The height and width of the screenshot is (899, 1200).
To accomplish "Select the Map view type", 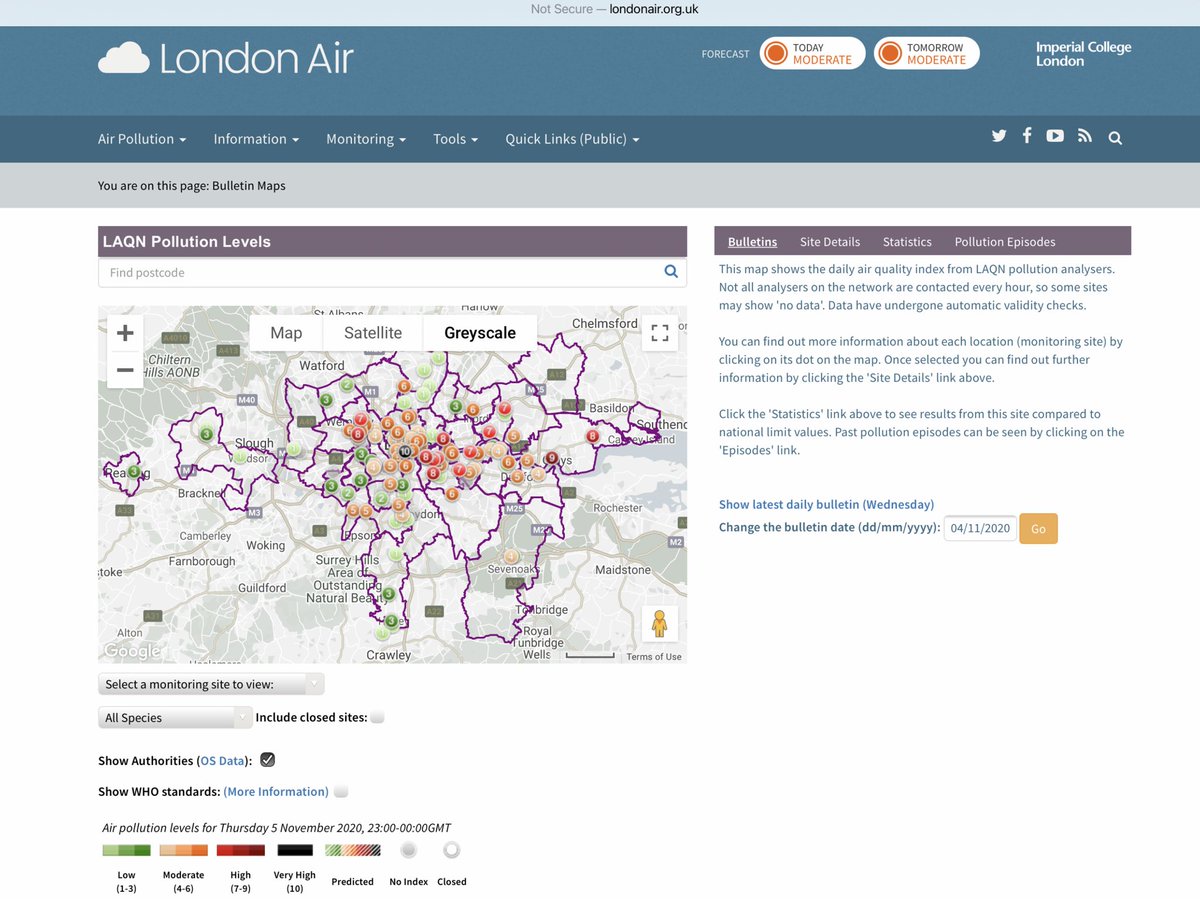I will 286,333.
